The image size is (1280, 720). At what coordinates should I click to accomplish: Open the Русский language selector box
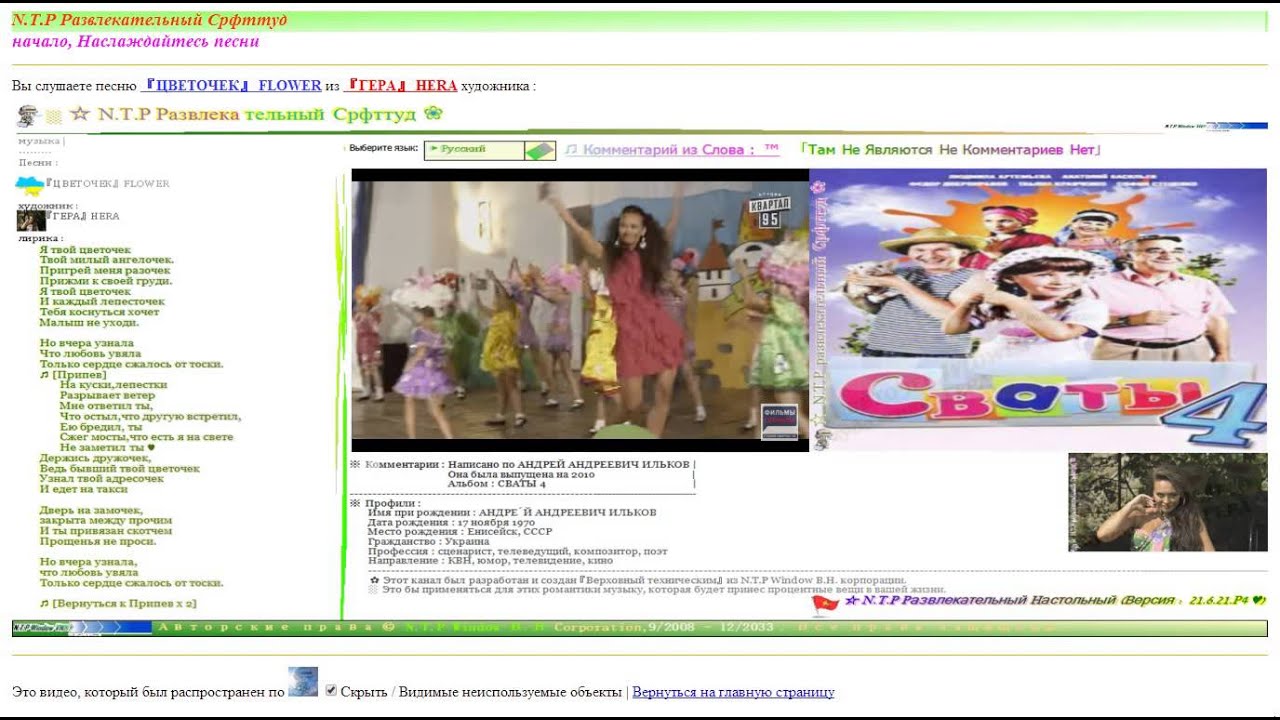click(x=474, y=150)
